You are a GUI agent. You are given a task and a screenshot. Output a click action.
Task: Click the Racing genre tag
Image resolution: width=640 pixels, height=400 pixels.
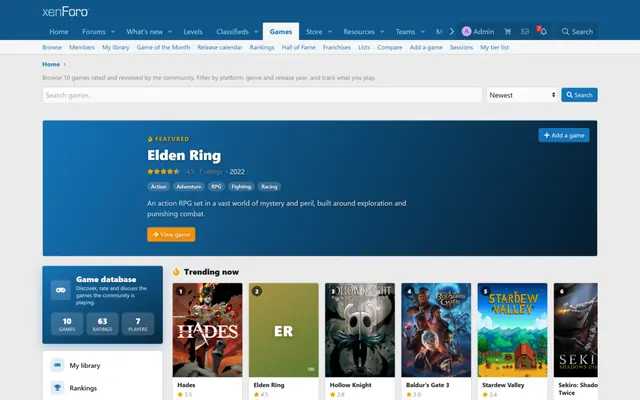(269, 187)
